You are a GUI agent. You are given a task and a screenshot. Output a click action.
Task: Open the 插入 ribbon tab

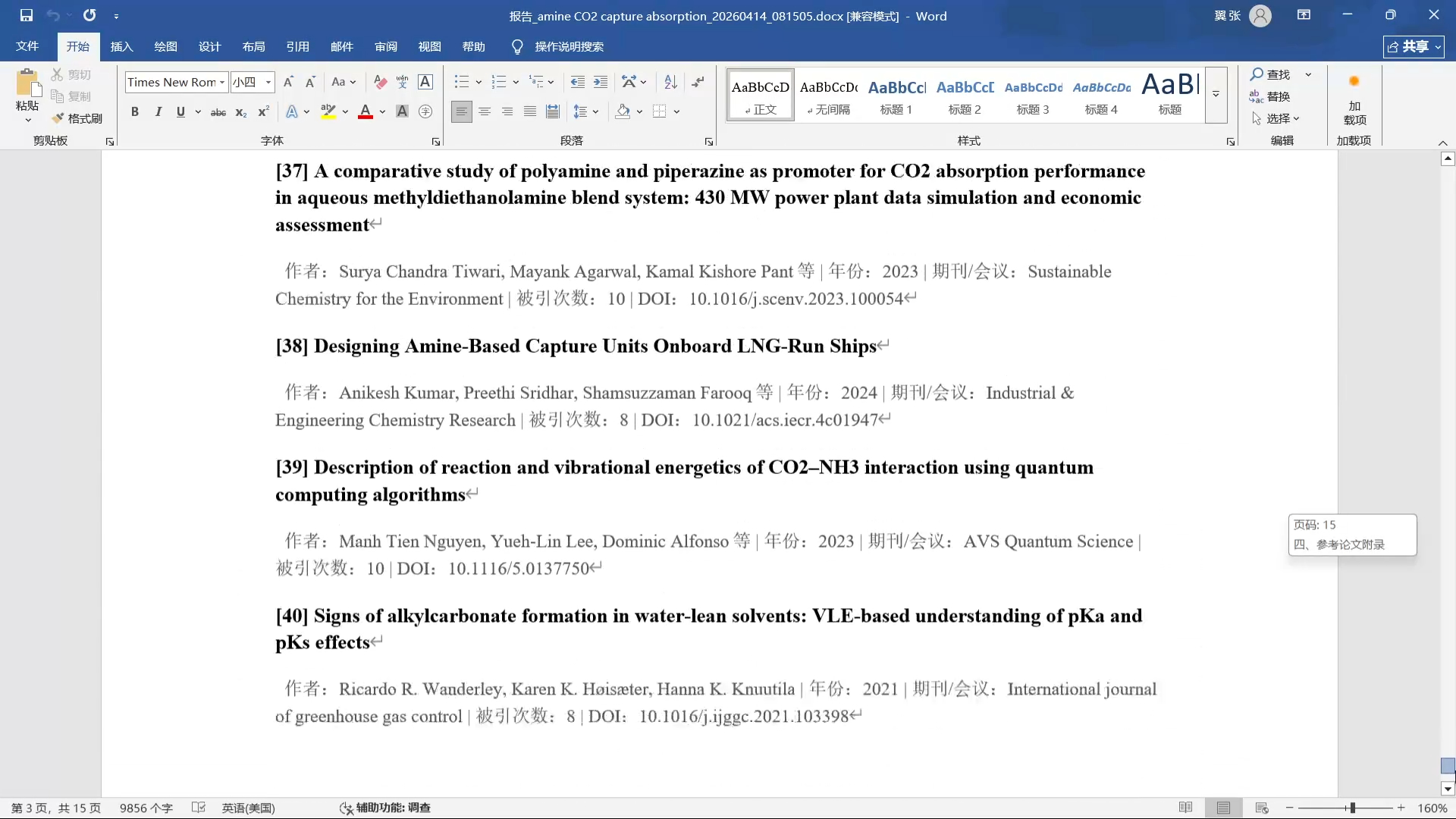[x=121, y=46]
